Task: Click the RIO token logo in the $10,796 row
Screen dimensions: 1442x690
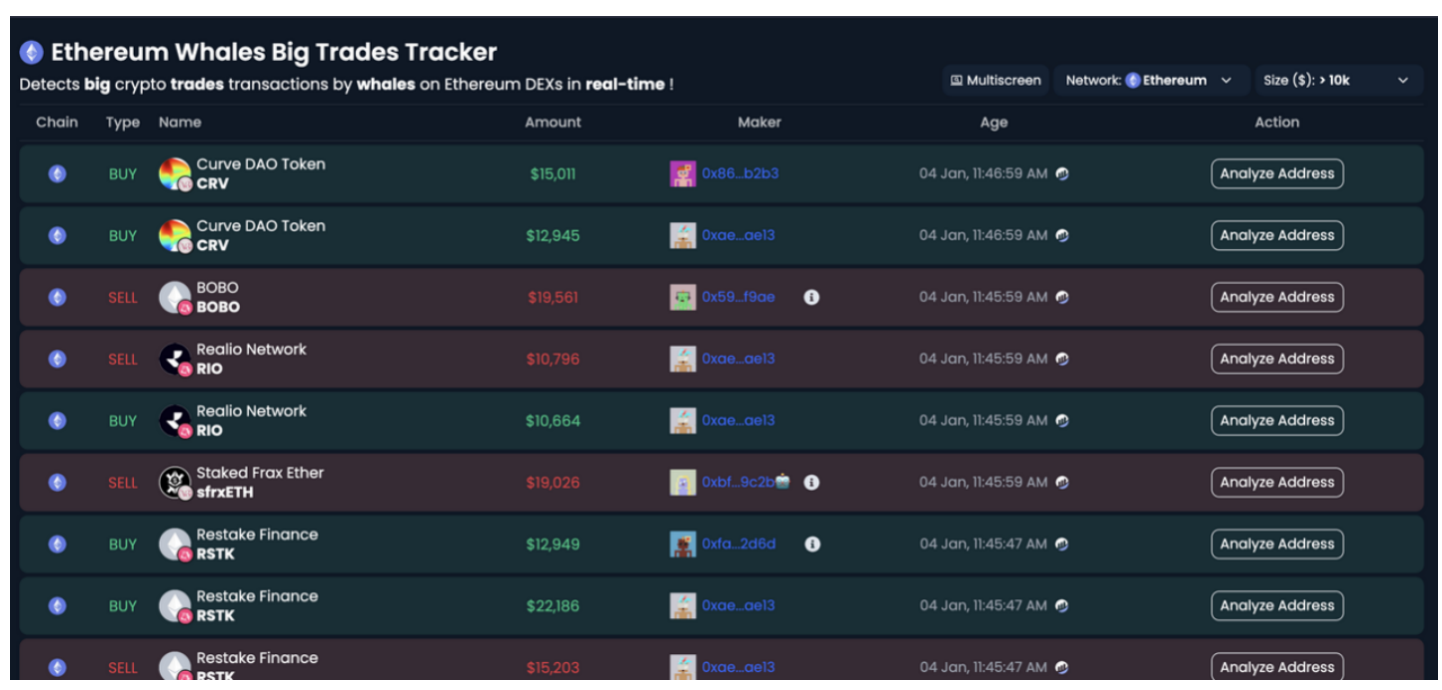Action: click(x=175, y=359)
